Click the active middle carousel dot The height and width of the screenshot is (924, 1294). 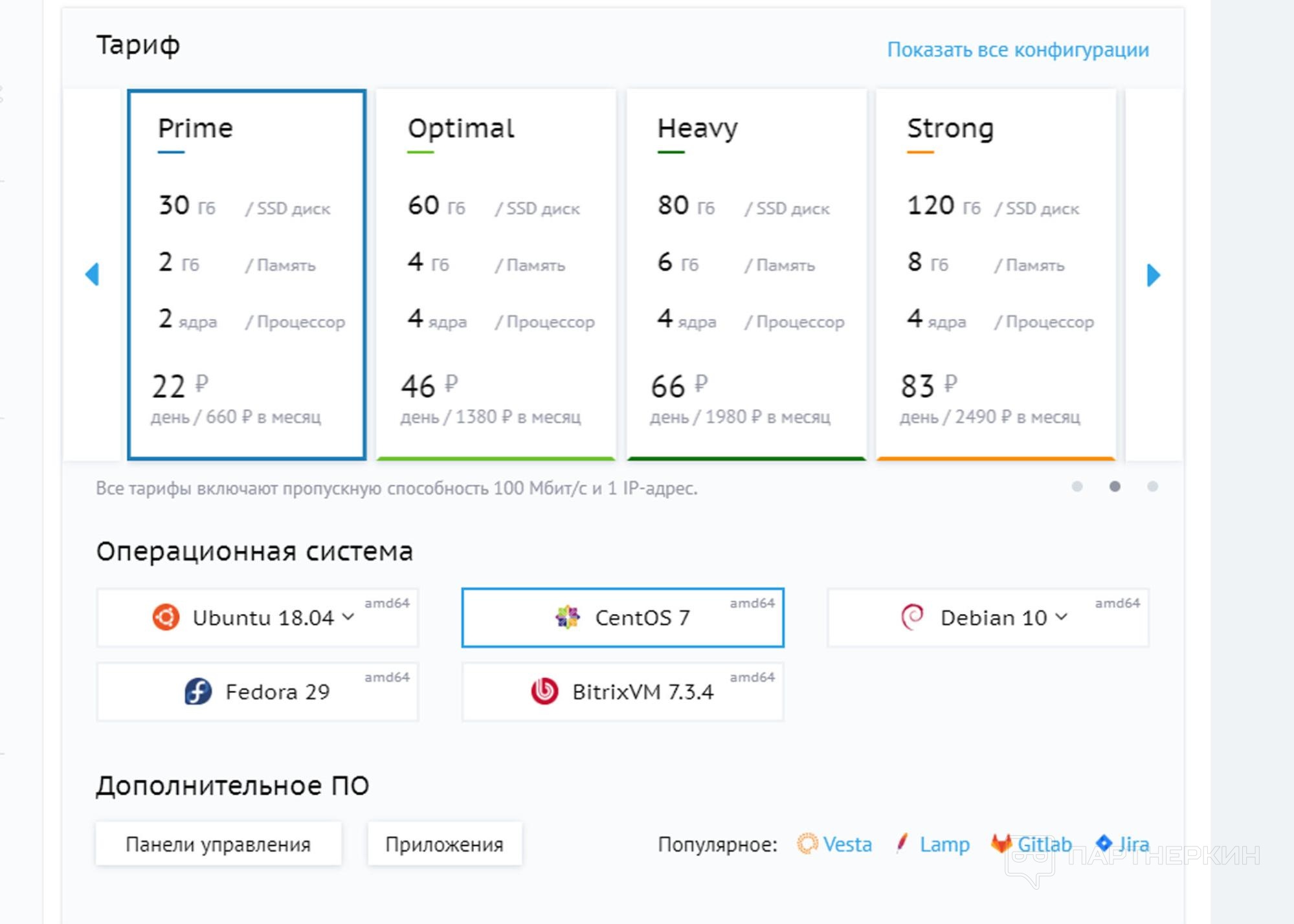tap(1115, 487)
